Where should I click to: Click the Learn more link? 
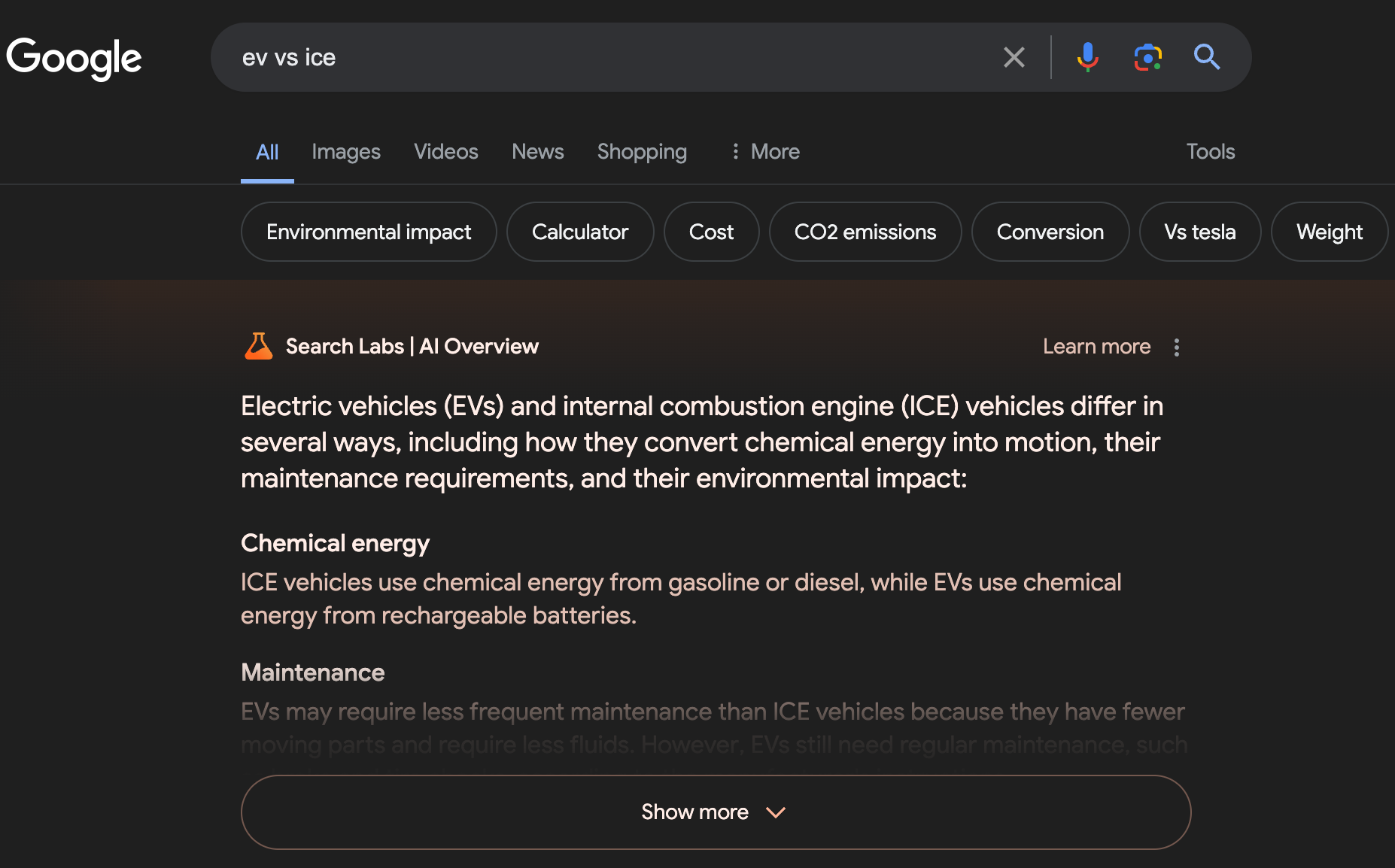click(x=1096, y=346)
